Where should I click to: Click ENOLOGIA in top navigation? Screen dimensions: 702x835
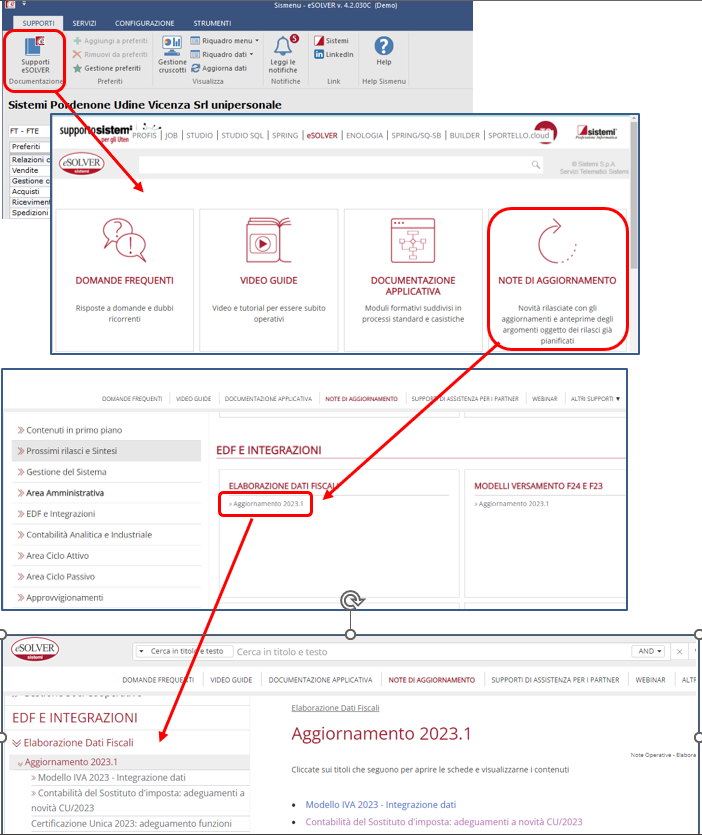[364, 136]
